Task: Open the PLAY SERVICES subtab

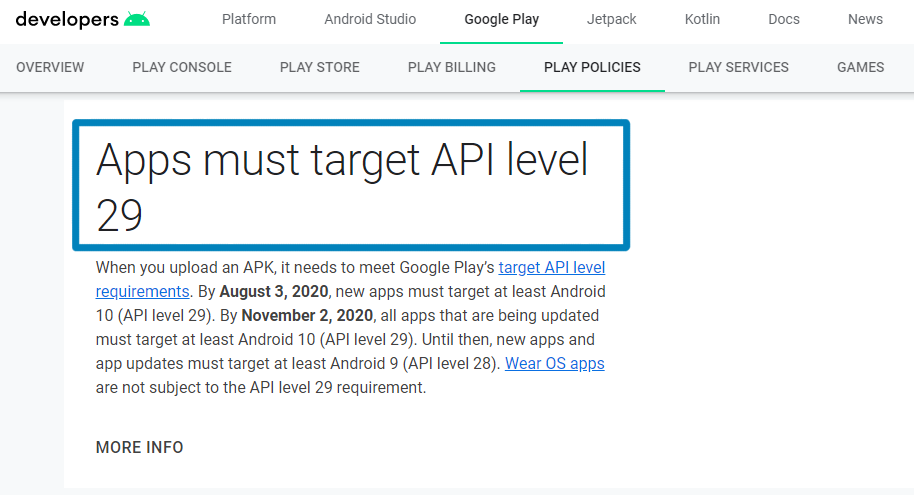Action: pyautogui.click(x=739, y=68)
